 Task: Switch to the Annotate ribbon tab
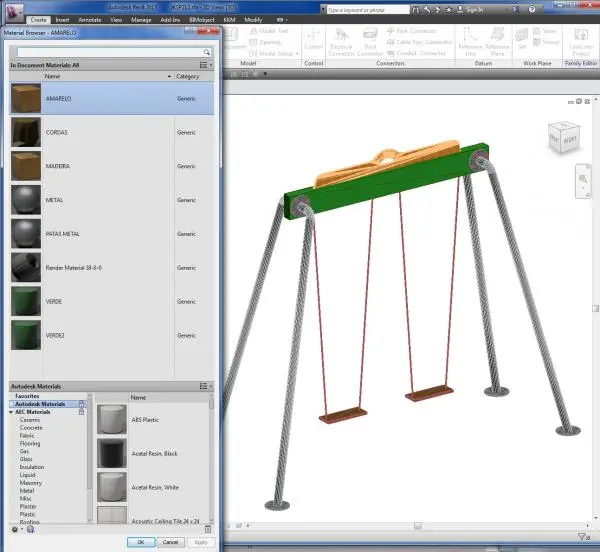[90, 20]
